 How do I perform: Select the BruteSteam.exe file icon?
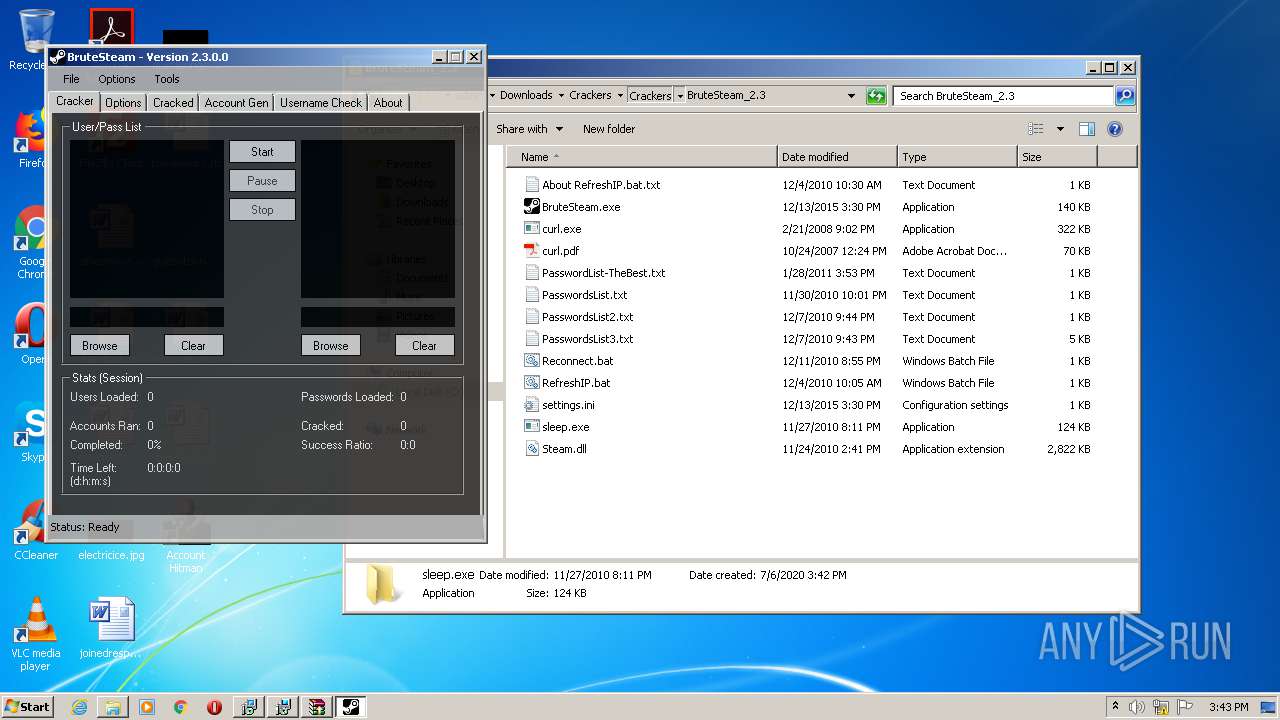[x=532, y=207]
